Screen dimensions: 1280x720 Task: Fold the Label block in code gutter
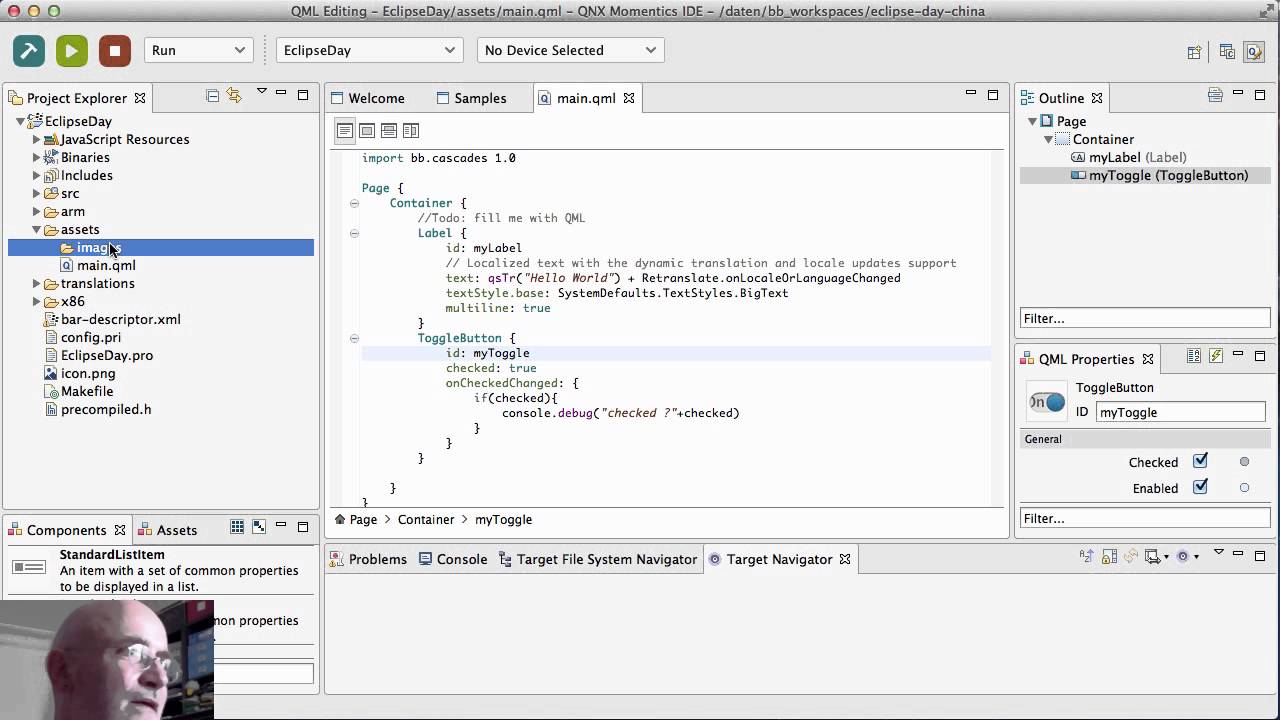354,233
